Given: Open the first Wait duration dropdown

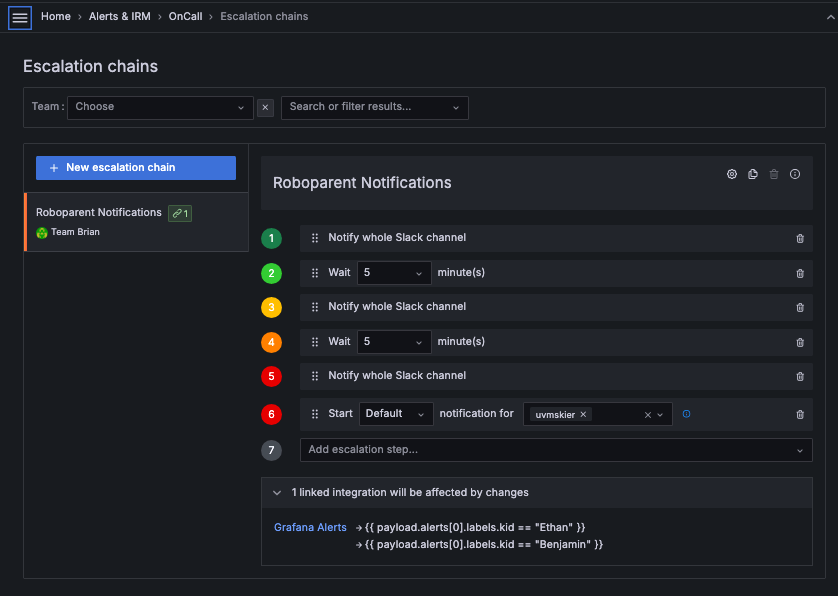Looking at the screenshot, I should [x=393, y=272].
